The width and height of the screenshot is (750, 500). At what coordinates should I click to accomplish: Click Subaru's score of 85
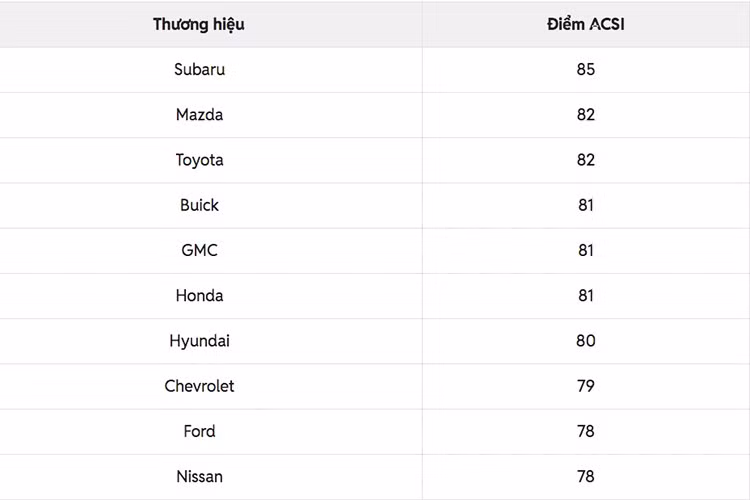click(x=585, y=69)
